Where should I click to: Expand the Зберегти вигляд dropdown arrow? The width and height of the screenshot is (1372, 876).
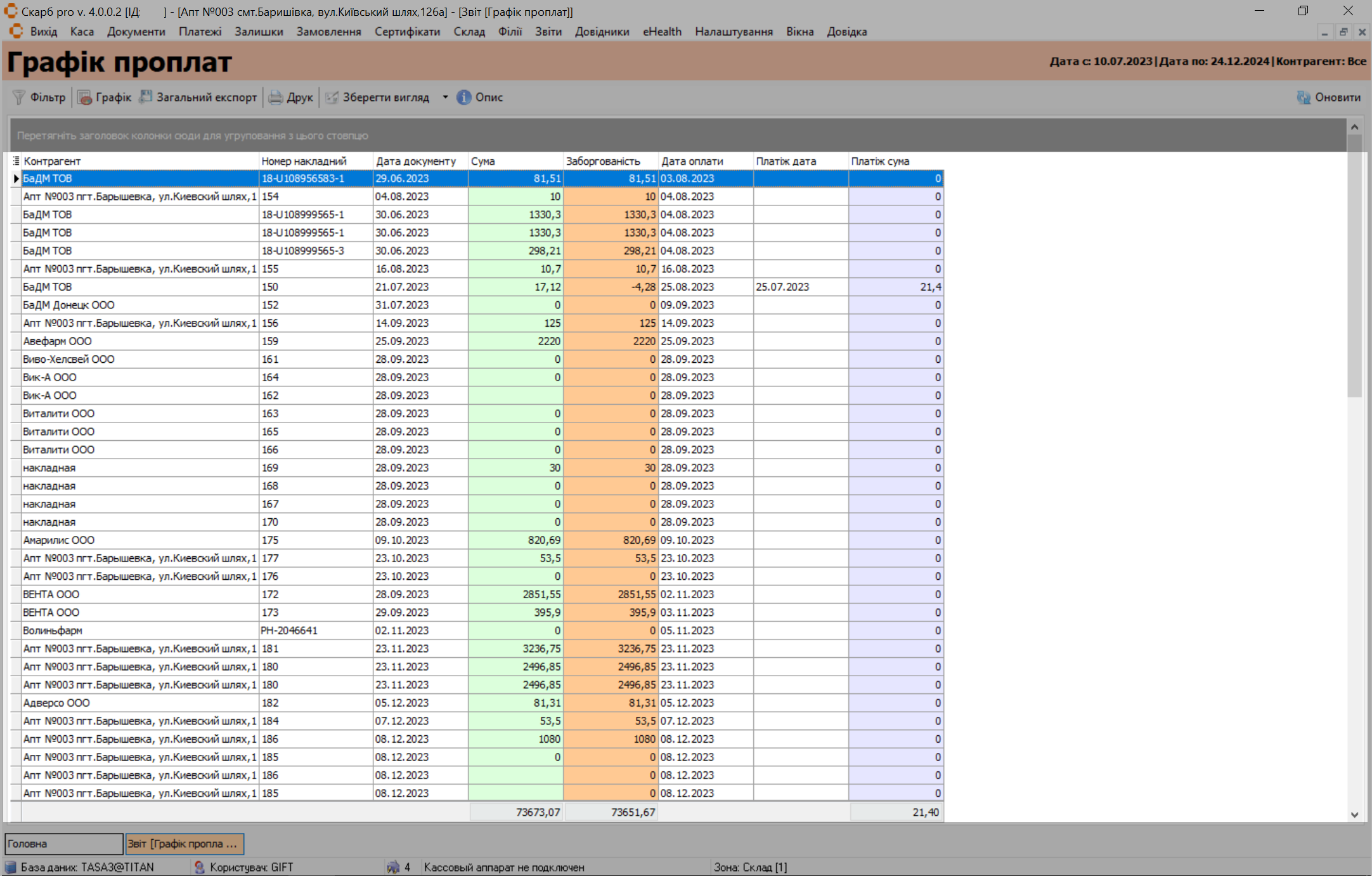point(445,97)
